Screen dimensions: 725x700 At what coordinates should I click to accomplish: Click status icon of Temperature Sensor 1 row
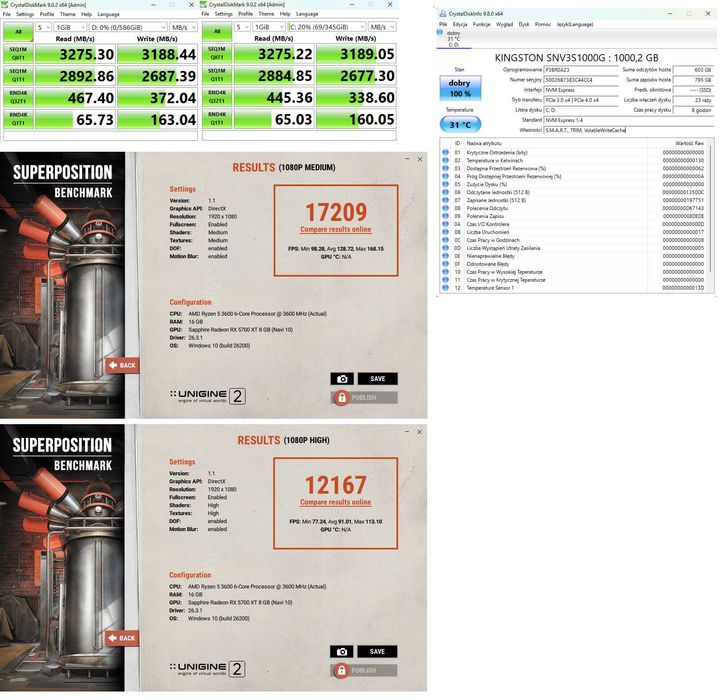coord(445,288)
